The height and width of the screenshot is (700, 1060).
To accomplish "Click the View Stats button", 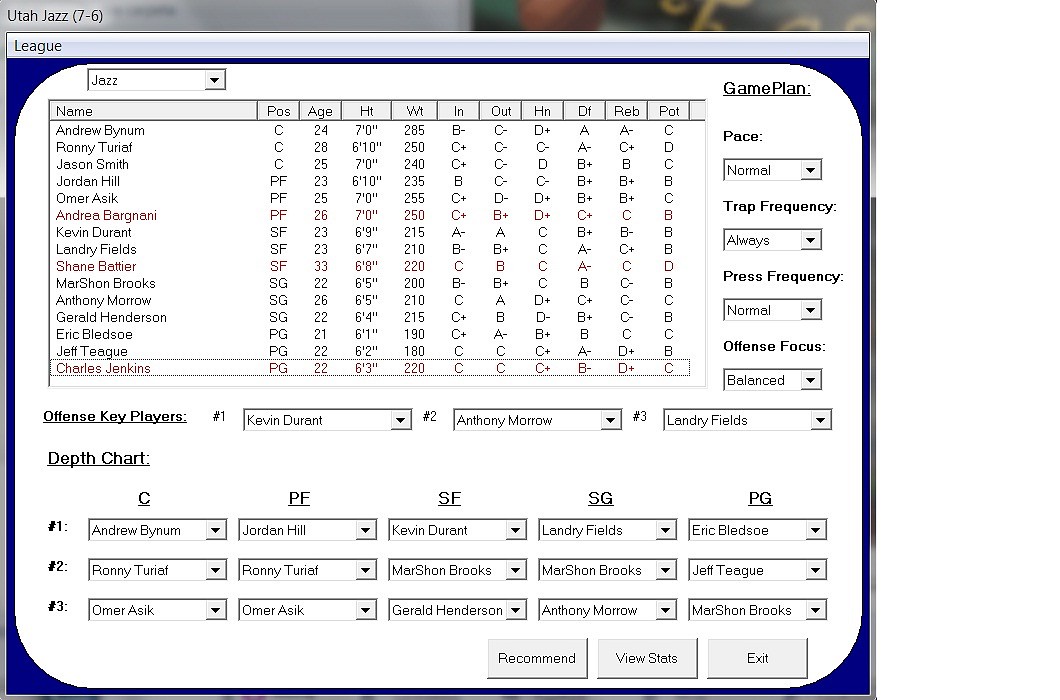I will tap(646, 658).
